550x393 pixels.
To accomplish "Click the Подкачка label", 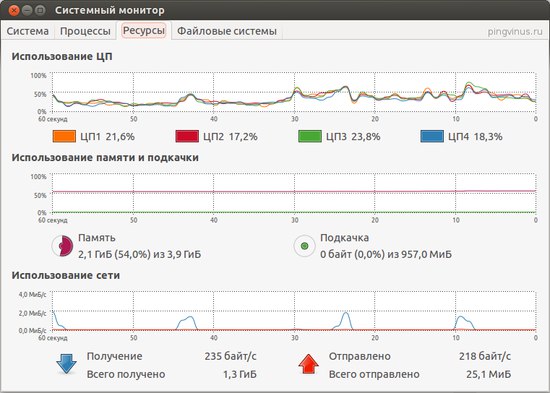I will (x=344, y=238).
